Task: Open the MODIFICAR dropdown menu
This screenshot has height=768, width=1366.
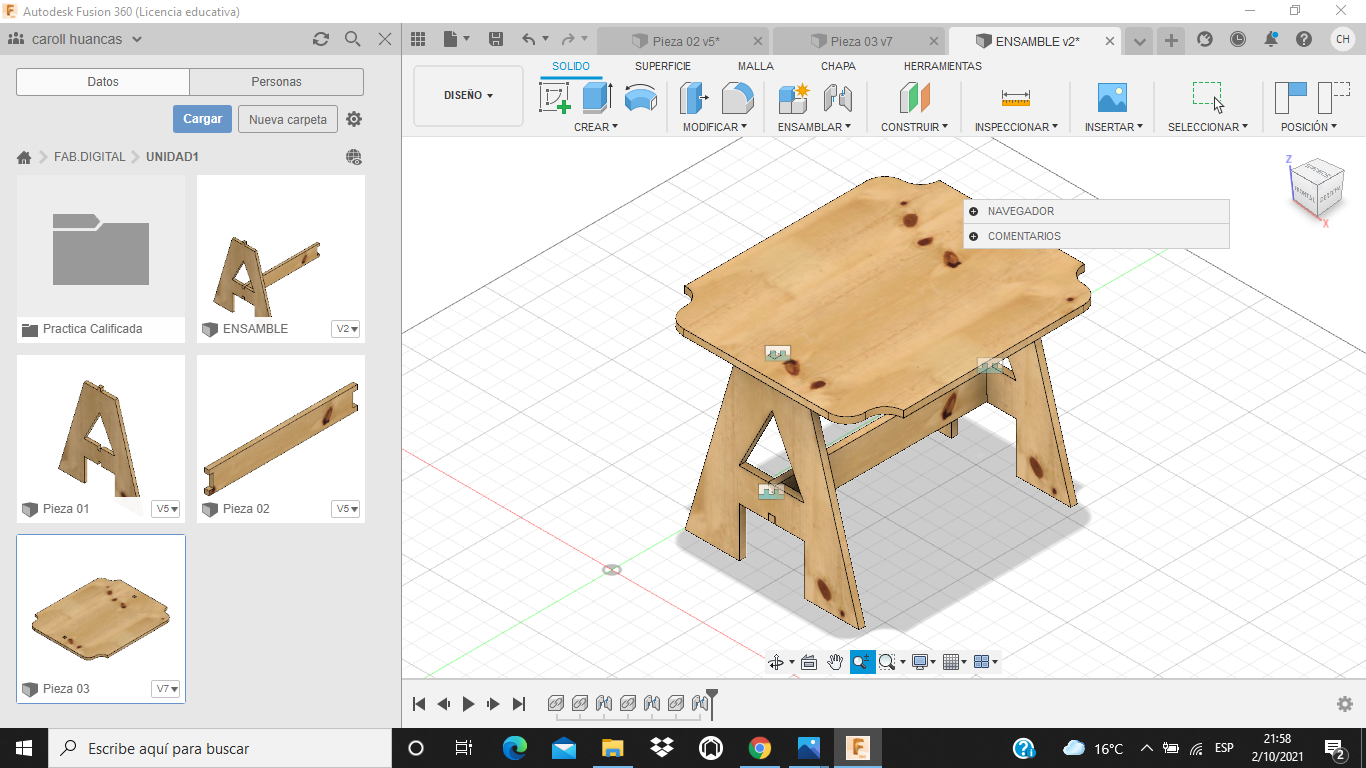Action: point(715,127)
